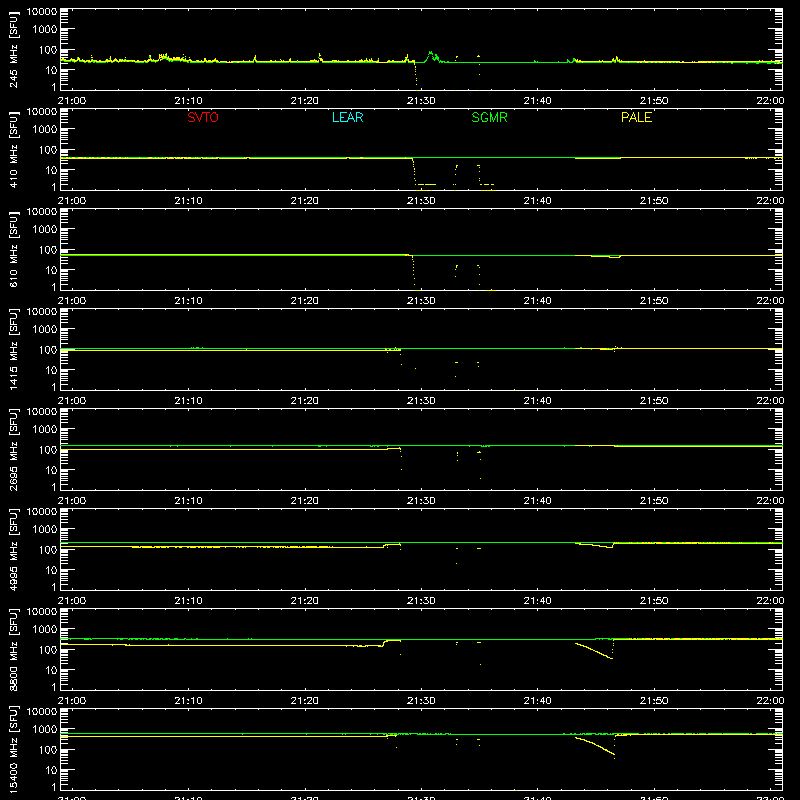Click 21:20 under the 8800 MHz panel

(305, 701)
